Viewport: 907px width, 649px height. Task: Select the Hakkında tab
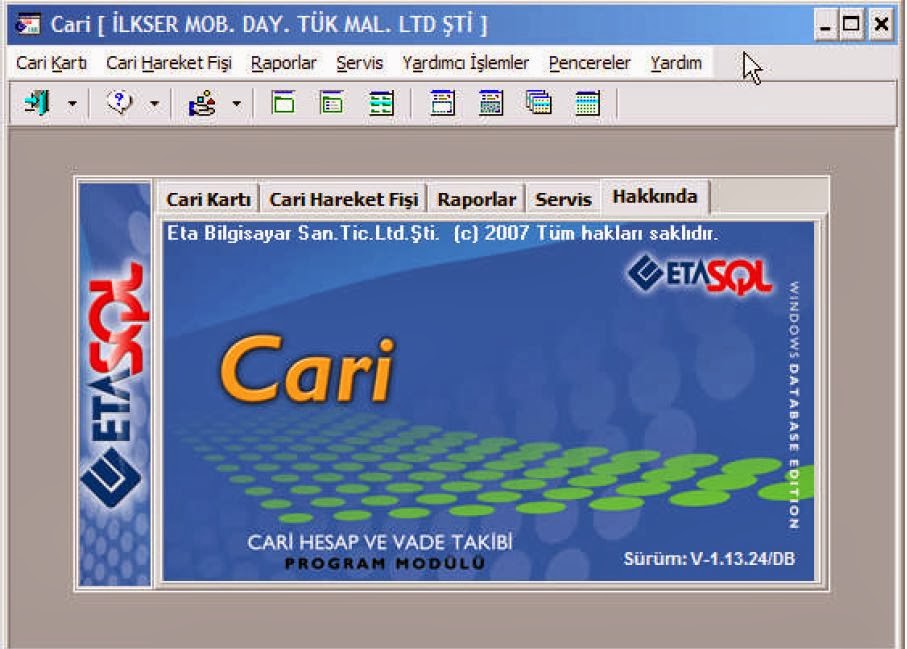point(655,197)
